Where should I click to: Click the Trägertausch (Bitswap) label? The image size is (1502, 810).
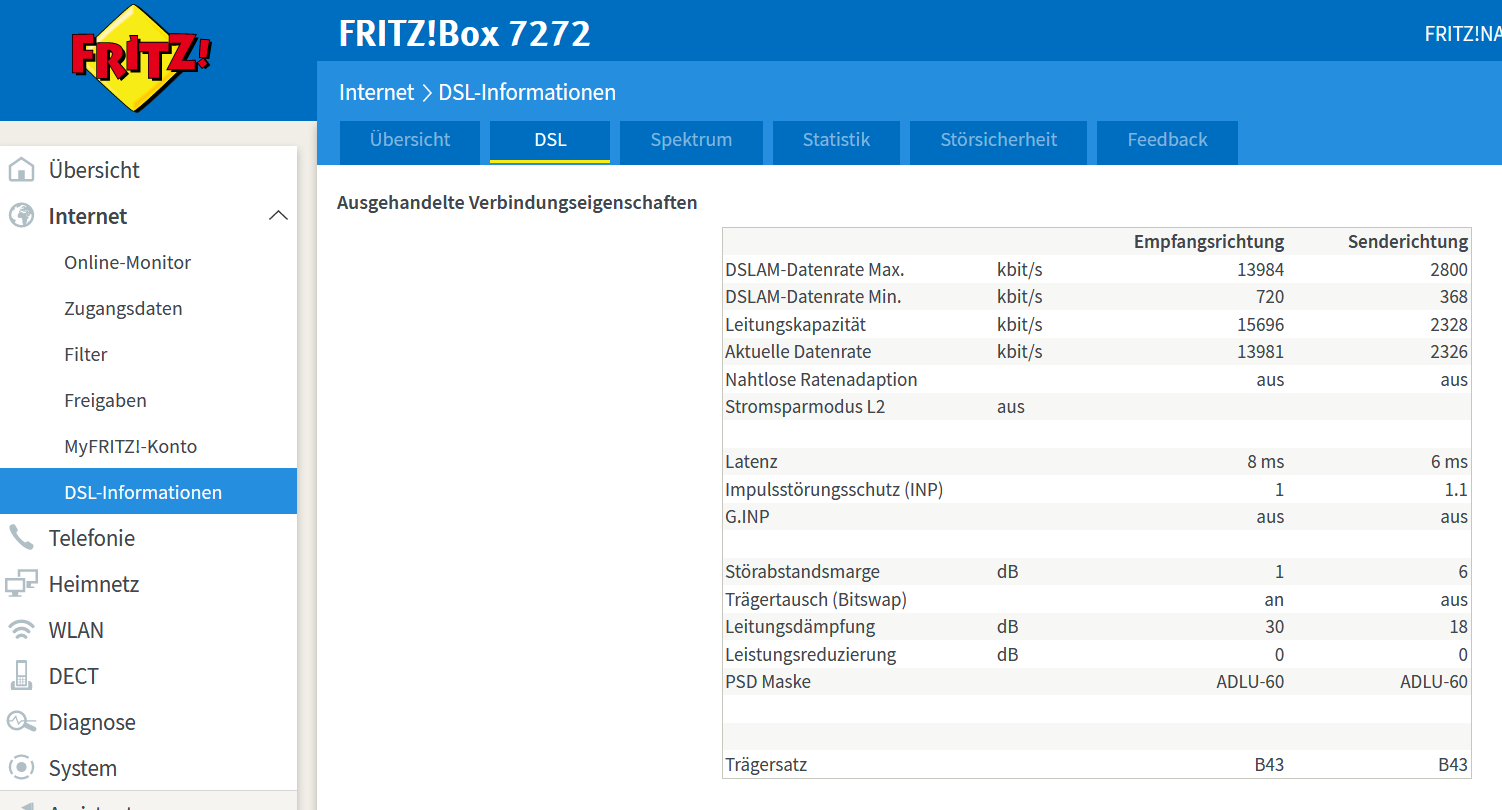coord(816,600)
